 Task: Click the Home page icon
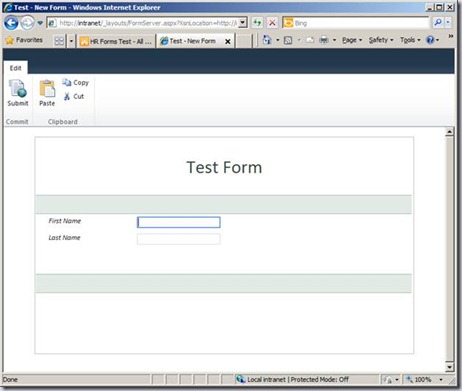267,40
